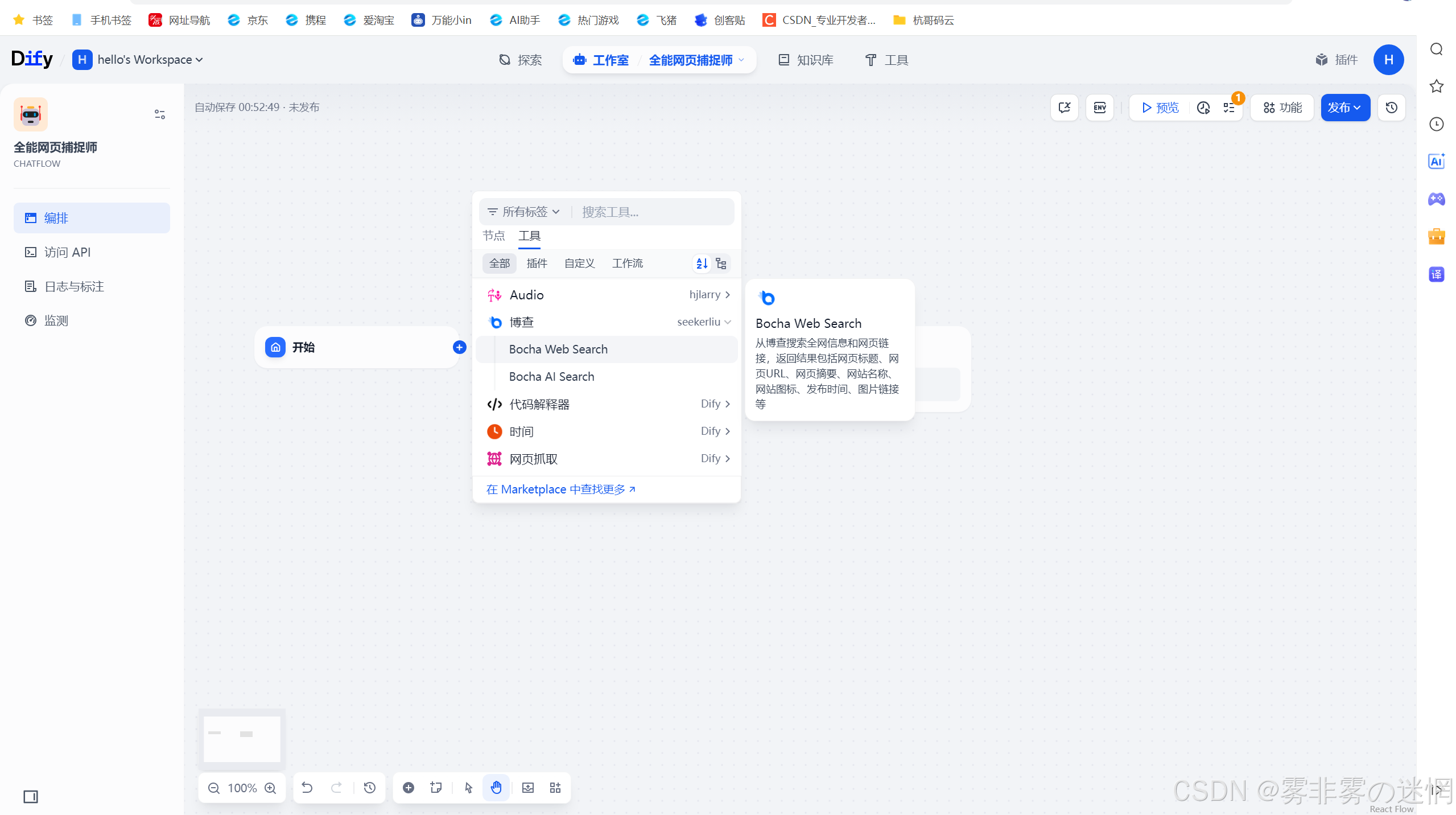Select the 自定义 filter
This screenshot has width=1456, height=815.
tap(579, 263)
